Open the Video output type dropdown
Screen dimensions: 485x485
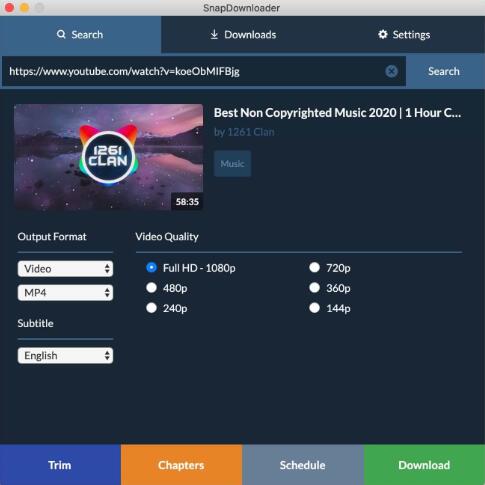[65, 269]
